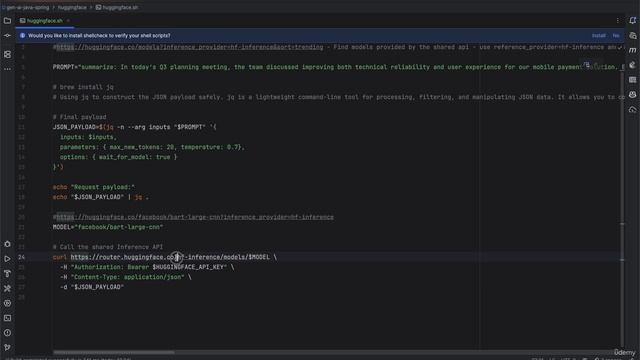Open the Structure tool window icon
Image resolution: width=640 pixels, height=360 pixels.
coord(7,54)
